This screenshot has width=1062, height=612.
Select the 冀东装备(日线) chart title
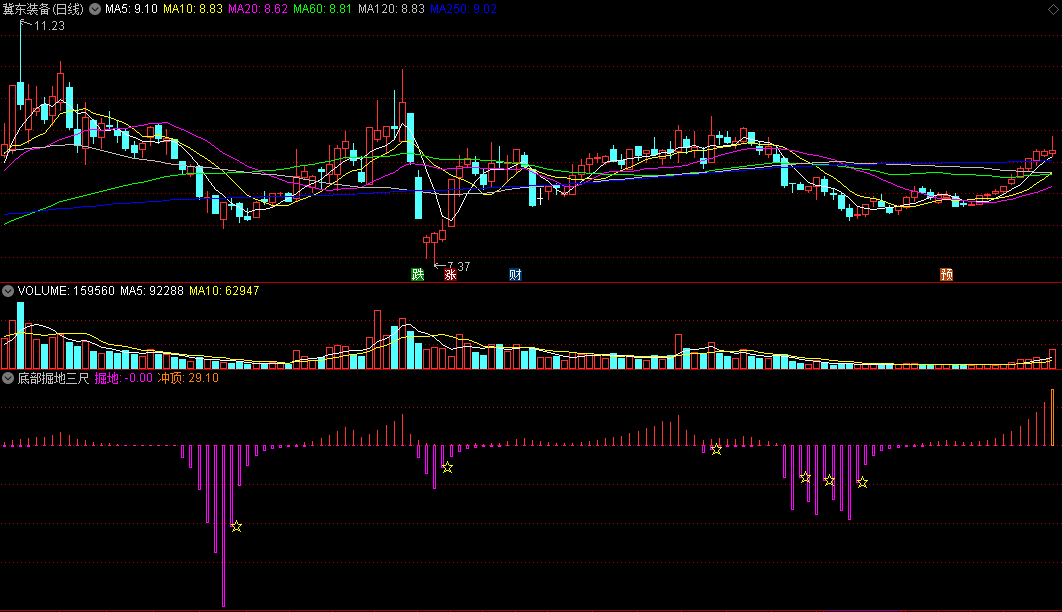[43, 9]
